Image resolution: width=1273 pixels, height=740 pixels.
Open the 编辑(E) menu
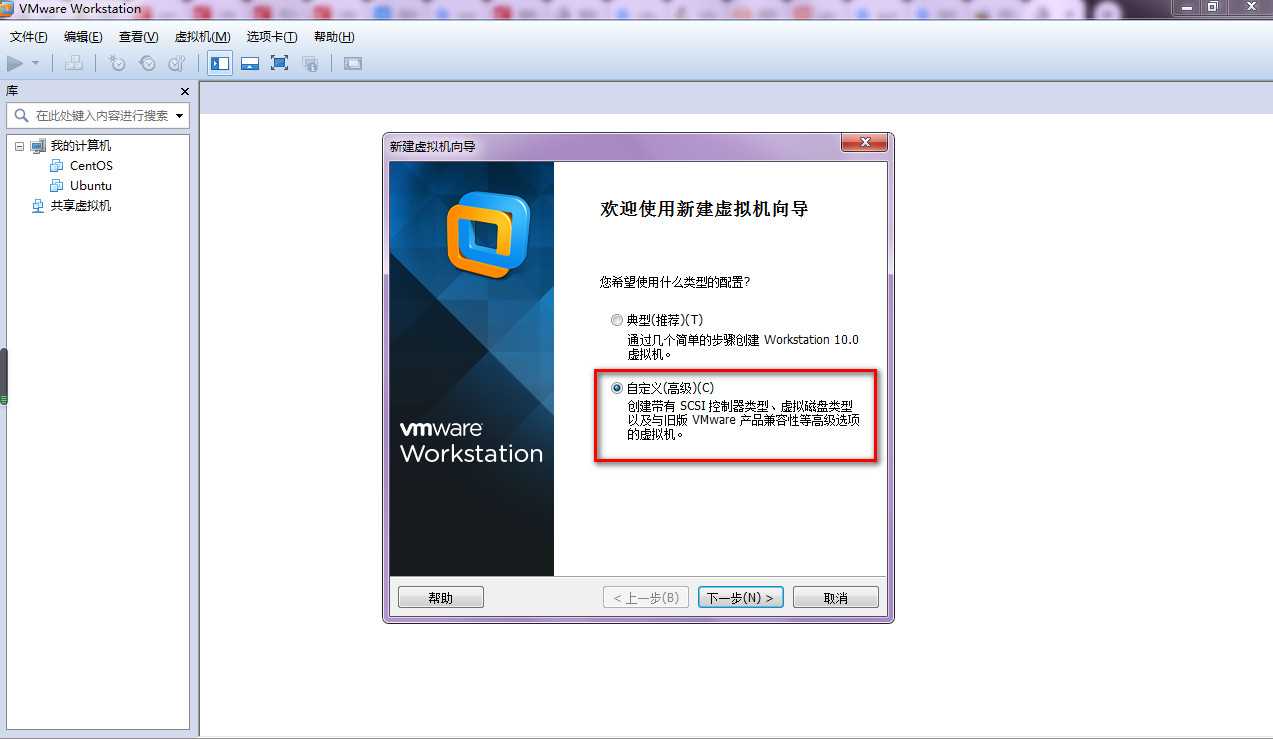point(83,37)
